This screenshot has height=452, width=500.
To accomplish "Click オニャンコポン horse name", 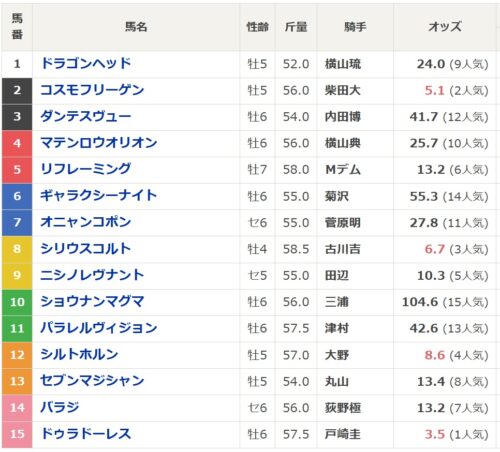I will point(86,222).
